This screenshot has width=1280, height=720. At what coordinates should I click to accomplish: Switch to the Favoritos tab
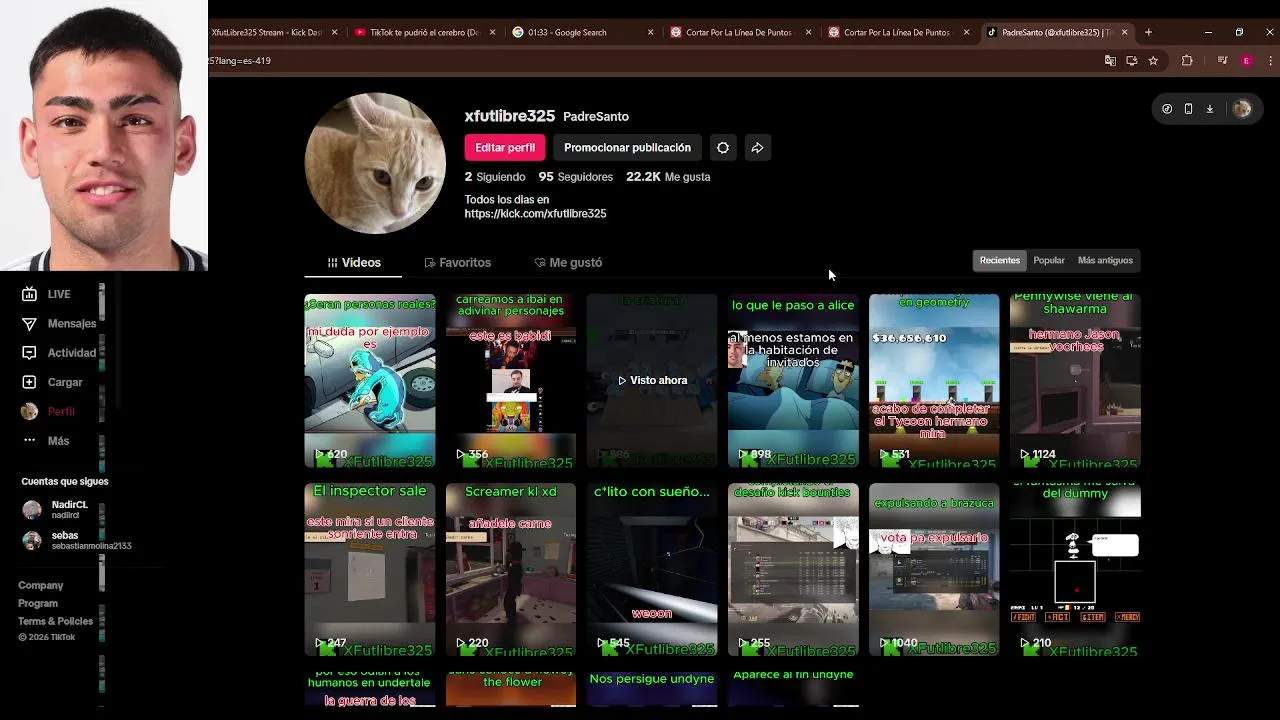click(457, 262)
